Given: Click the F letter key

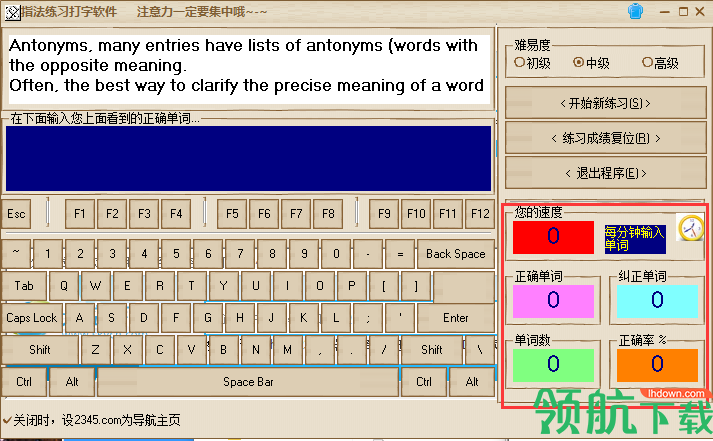Looking at the screenshot, I should click(x=176, y=318).
